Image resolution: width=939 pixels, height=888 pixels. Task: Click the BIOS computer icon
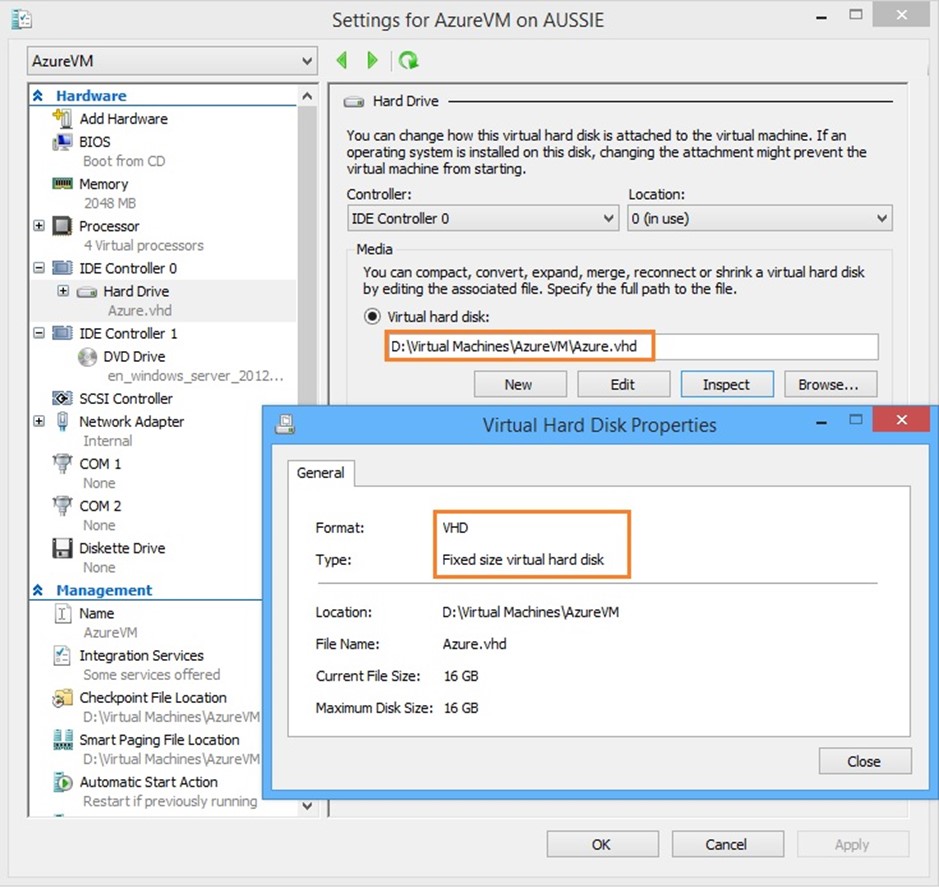click(x=62, y=142)
